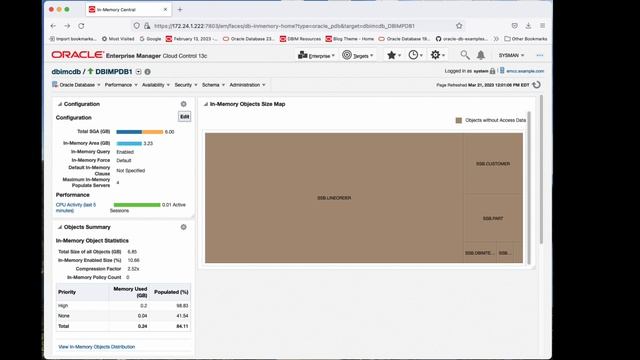The width and height of the screenshot is (640, 360).
Task: Open View In-Memory Objects Distribution link
Action: [97, 347]
